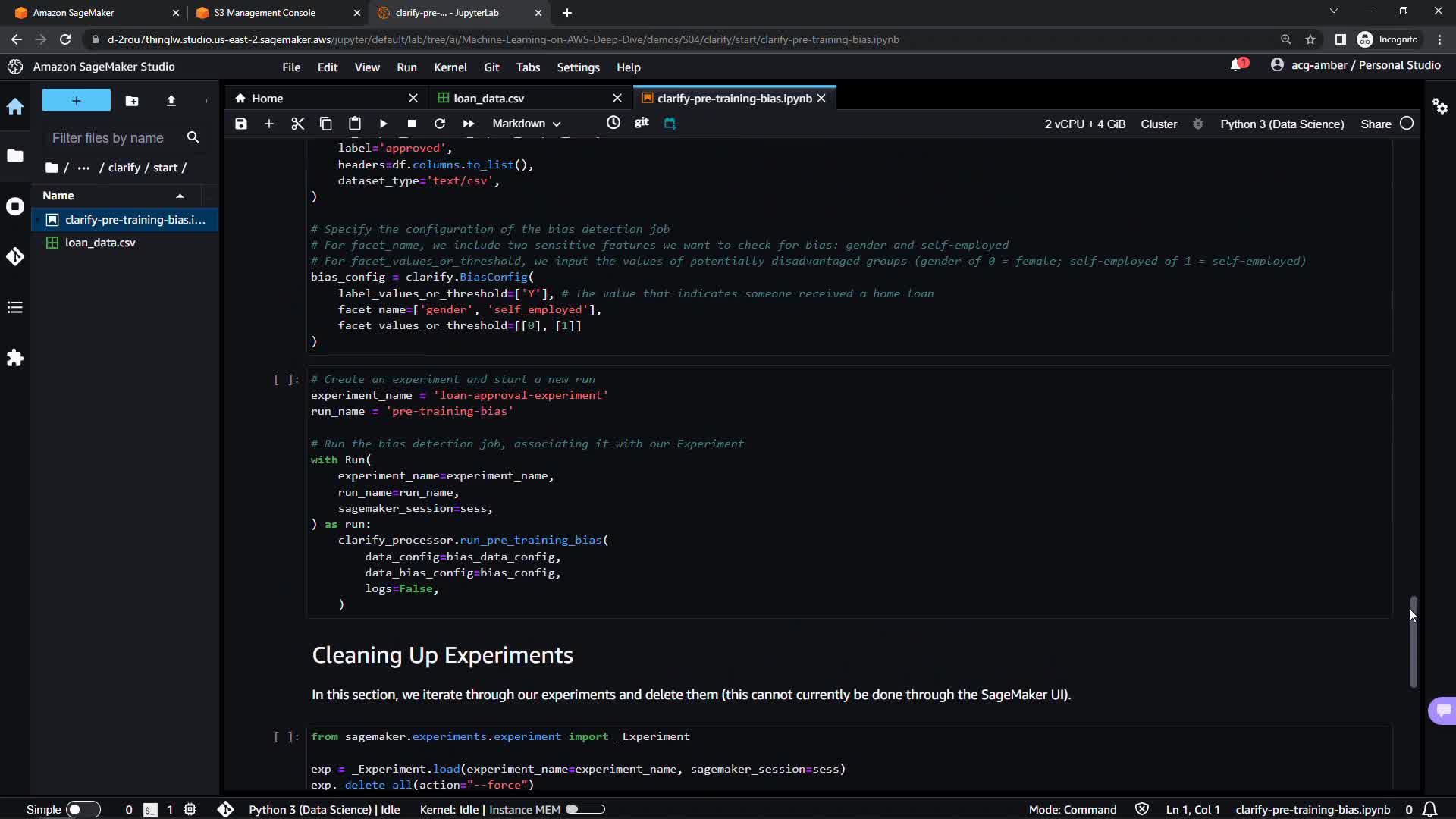Restart kernel and run all cells
This screenshot has height=819, width=1456.
[469, 124]
